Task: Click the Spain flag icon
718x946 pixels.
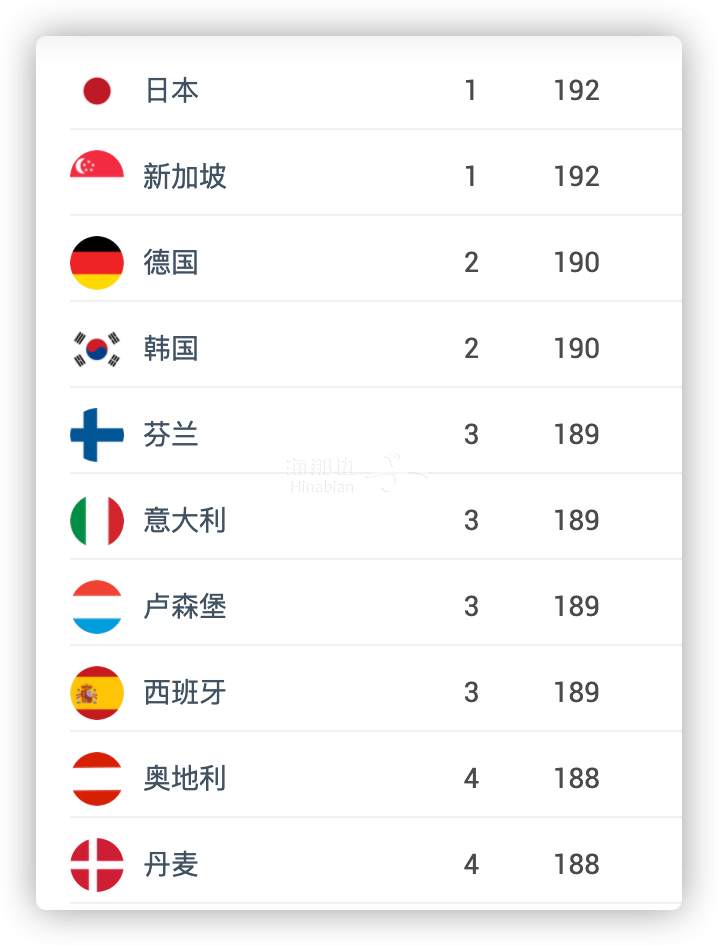Action: click(97, 693)
